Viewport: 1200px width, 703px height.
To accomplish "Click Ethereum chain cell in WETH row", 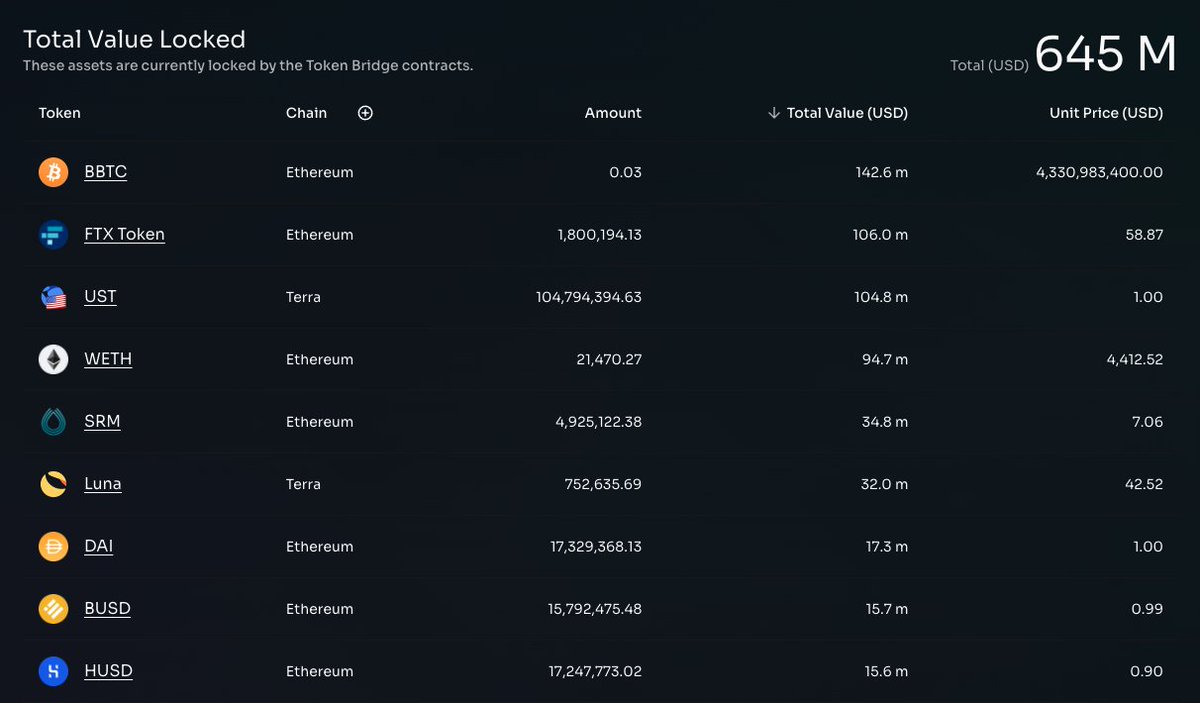I will (x=320, y=359).
